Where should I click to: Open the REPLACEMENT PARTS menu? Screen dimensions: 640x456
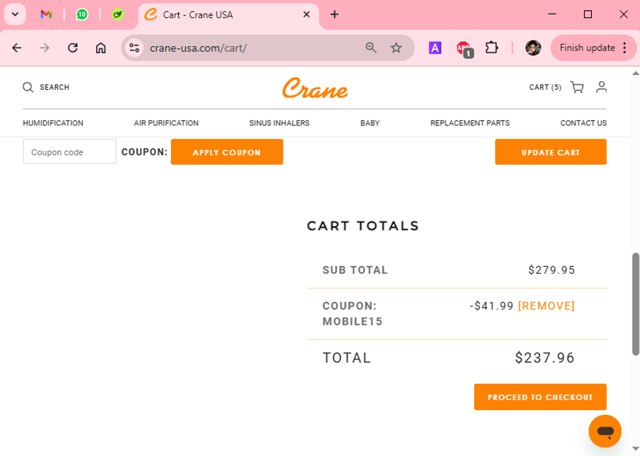(x=470, y=123)
